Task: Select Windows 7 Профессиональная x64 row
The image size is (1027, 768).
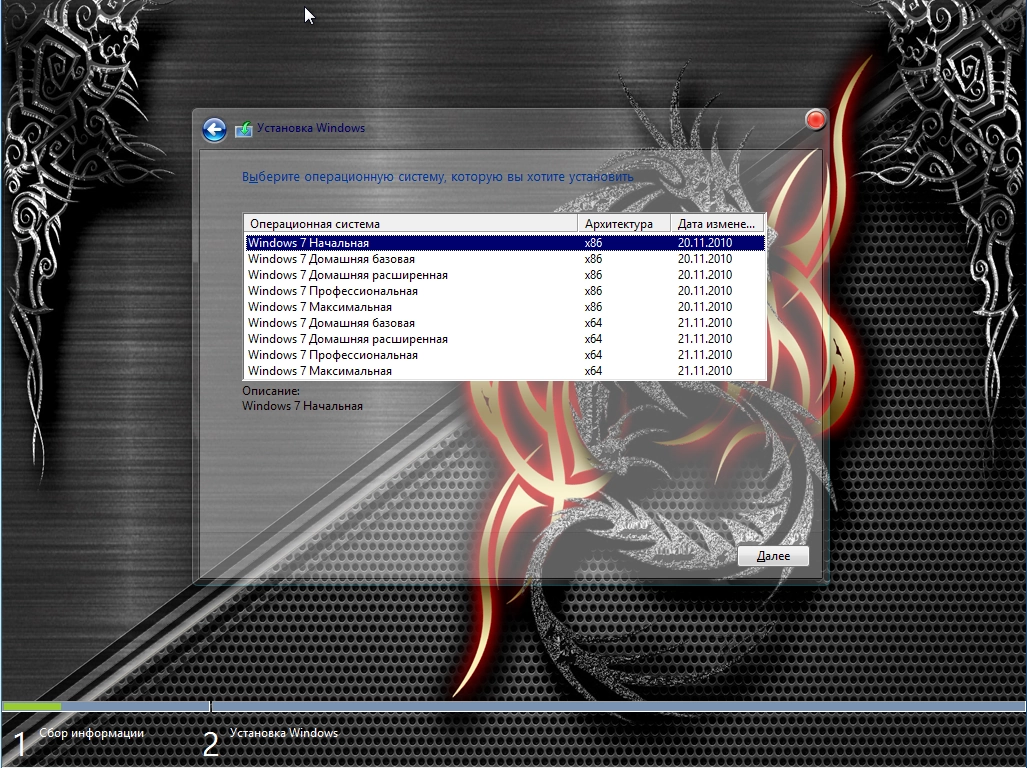Action: [x=505, y=355]
